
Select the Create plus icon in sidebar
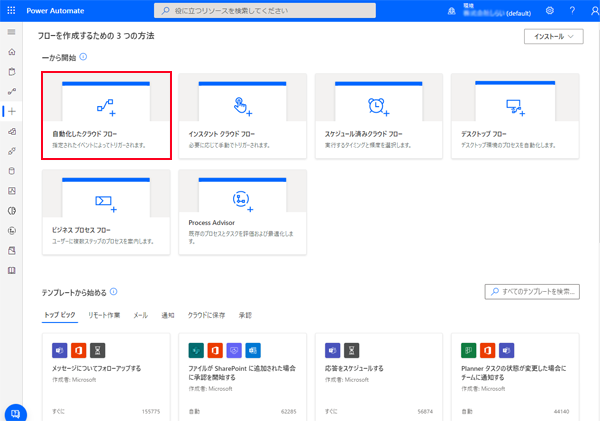click(x=12, y=111)
